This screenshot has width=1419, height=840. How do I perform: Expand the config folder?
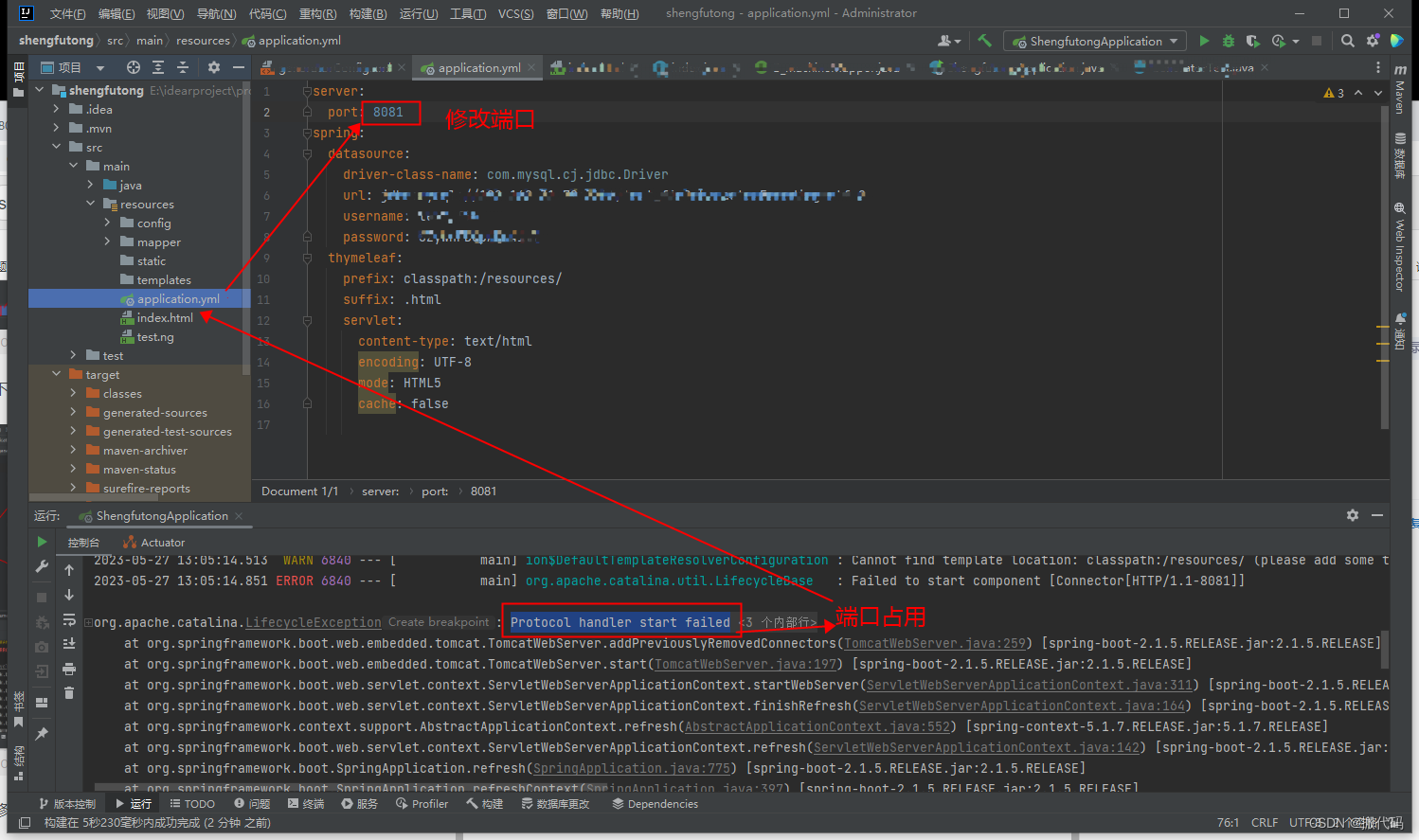coord(108,223)
